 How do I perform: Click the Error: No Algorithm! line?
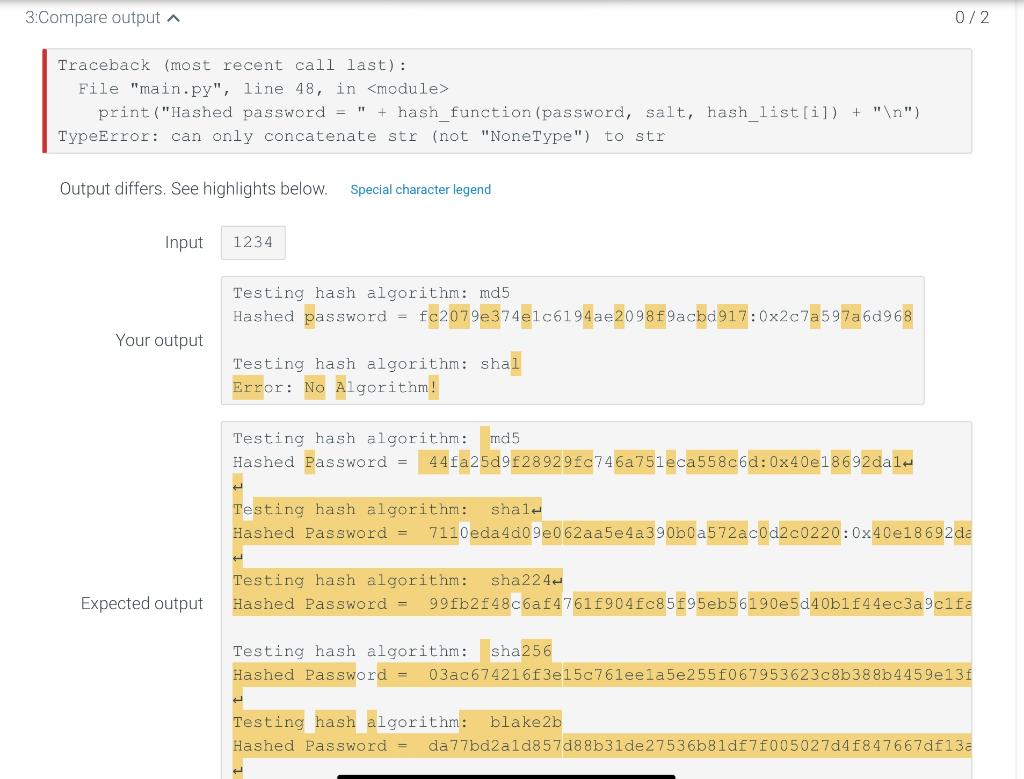(x=335, y=387)
